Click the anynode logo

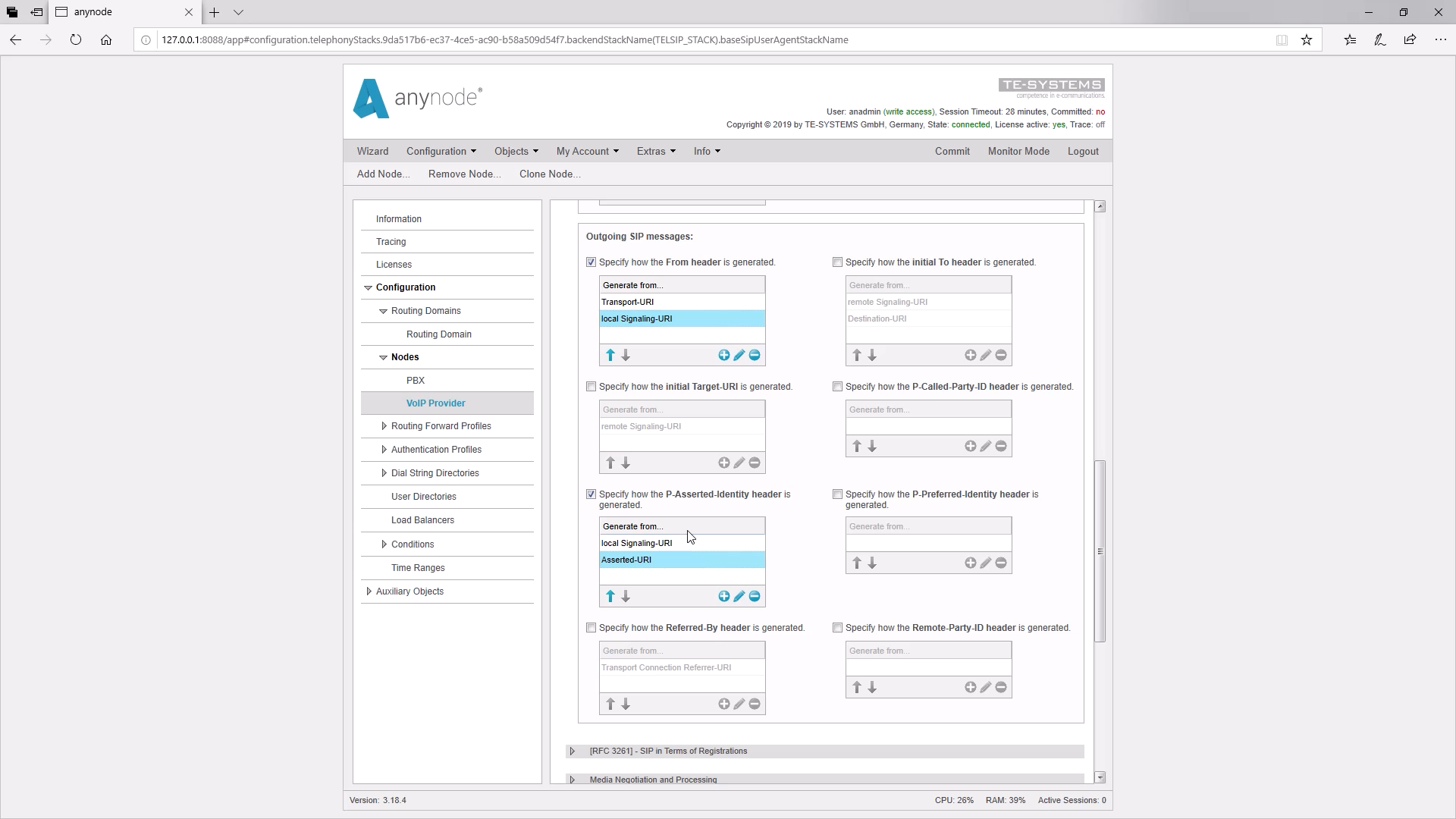coord(418,99)
